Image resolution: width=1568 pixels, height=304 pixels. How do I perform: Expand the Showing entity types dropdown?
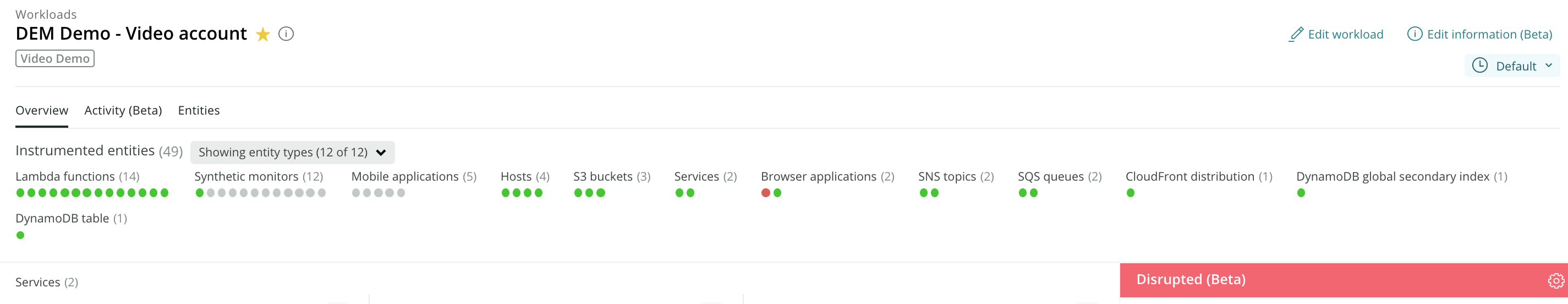pos(292,153)
